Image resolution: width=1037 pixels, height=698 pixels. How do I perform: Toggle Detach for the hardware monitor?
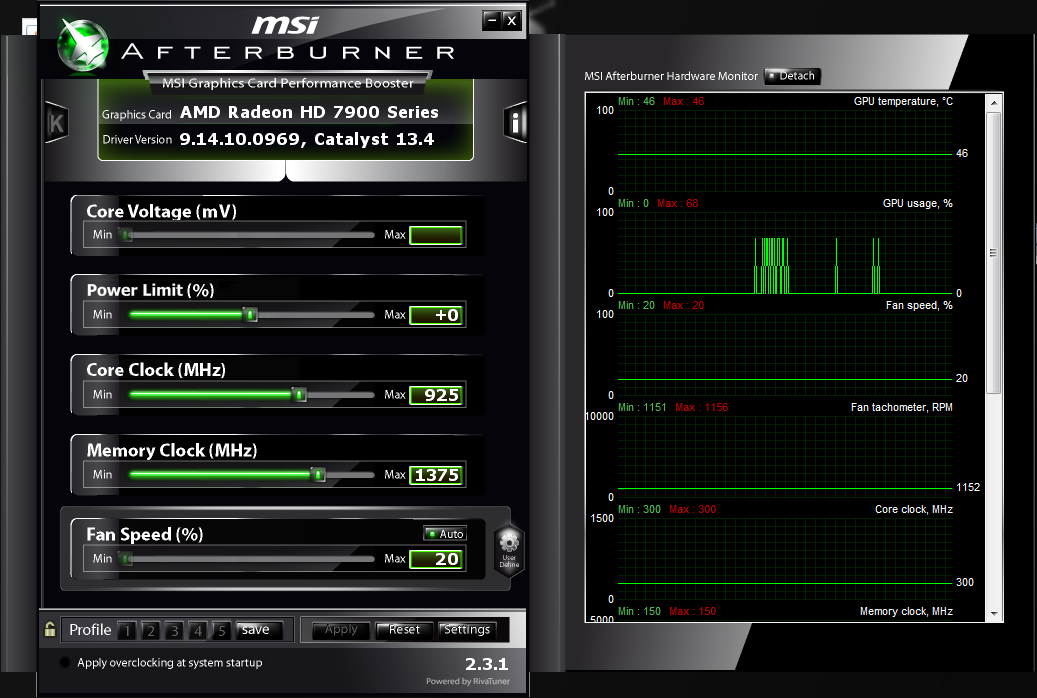click(x=792, y=76)
